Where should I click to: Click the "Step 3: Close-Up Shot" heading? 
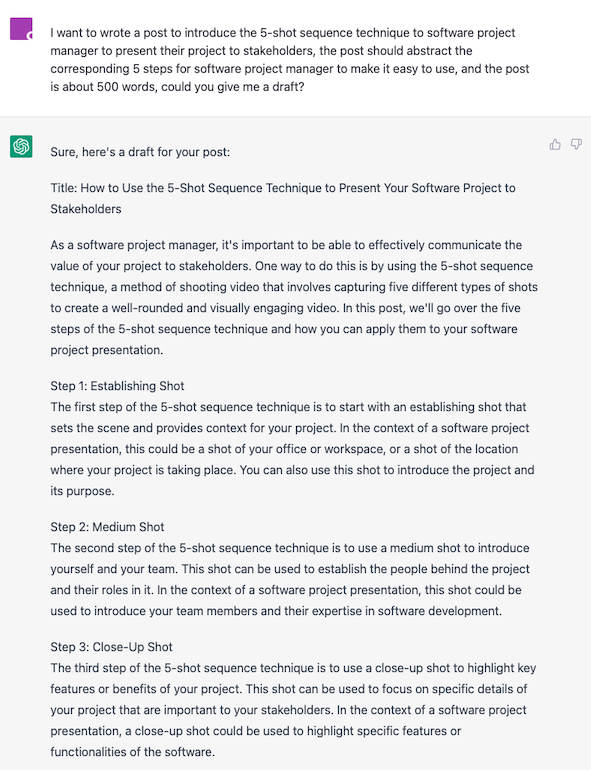112,647
